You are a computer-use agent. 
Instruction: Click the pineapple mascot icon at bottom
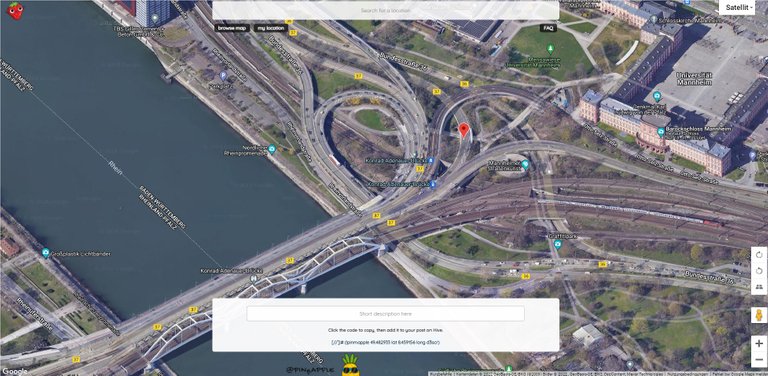350,366
